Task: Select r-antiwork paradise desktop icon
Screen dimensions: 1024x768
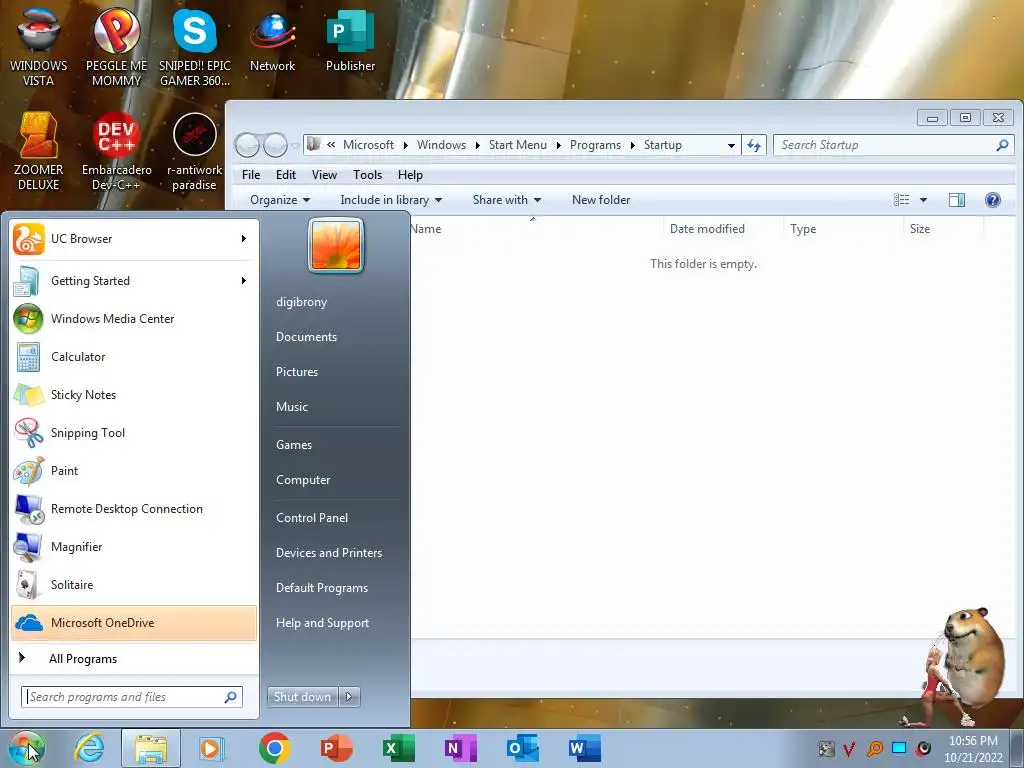Action: [195, 151]
